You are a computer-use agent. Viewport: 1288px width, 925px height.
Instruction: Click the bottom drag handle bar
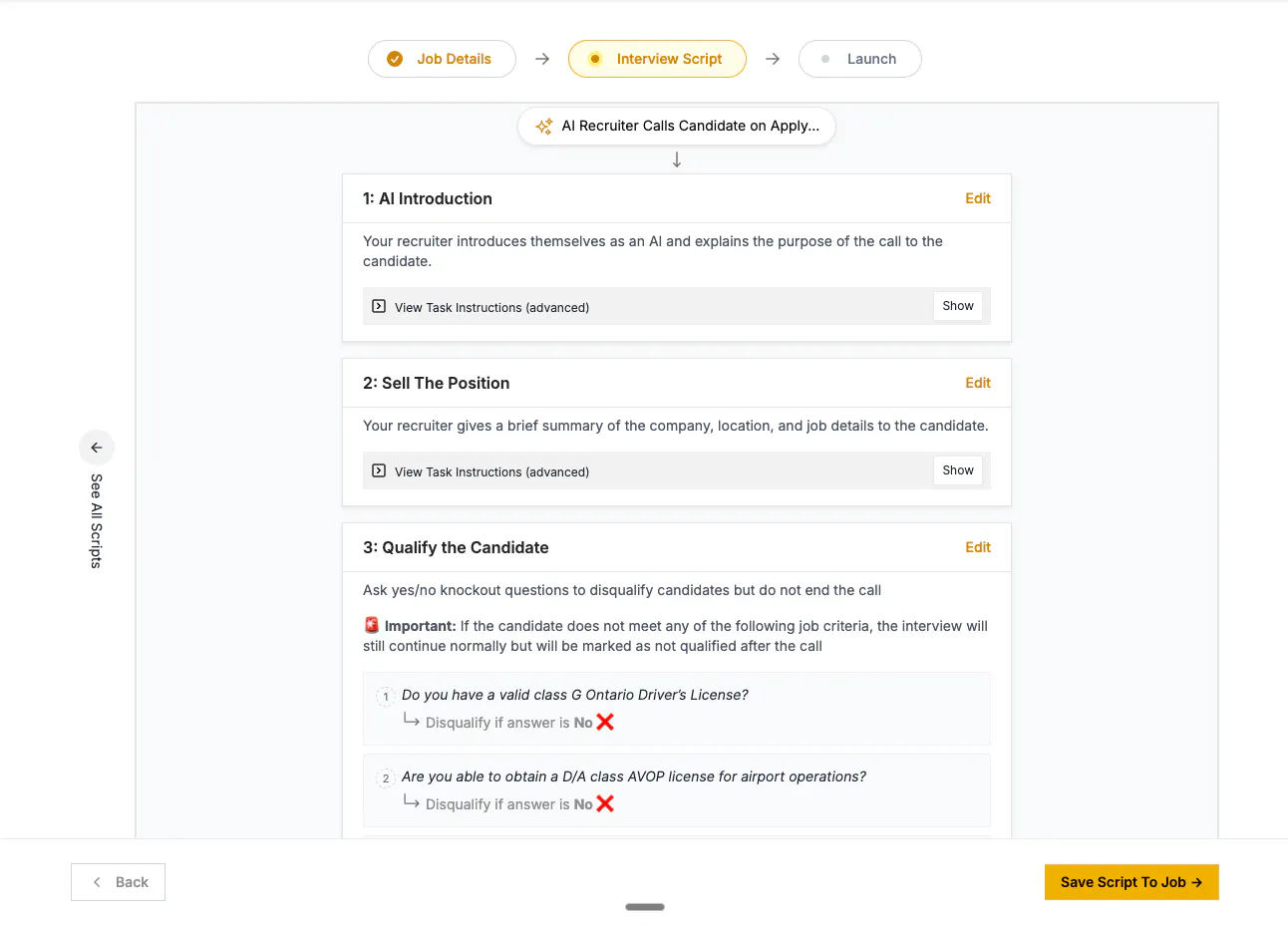coord(645,907)
